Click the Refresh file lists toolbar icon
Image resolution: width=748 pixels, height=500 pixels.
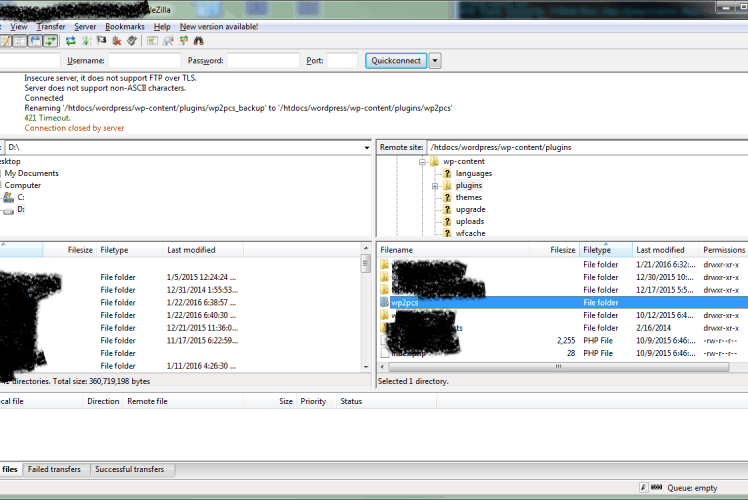pyautogui.click(x=71, y=41)
